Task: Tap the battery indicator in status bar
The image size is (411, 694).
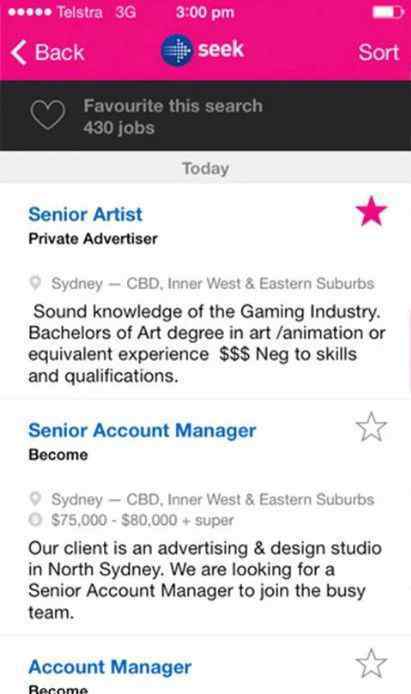Action: pyautogui.click(x=388, y=12)
